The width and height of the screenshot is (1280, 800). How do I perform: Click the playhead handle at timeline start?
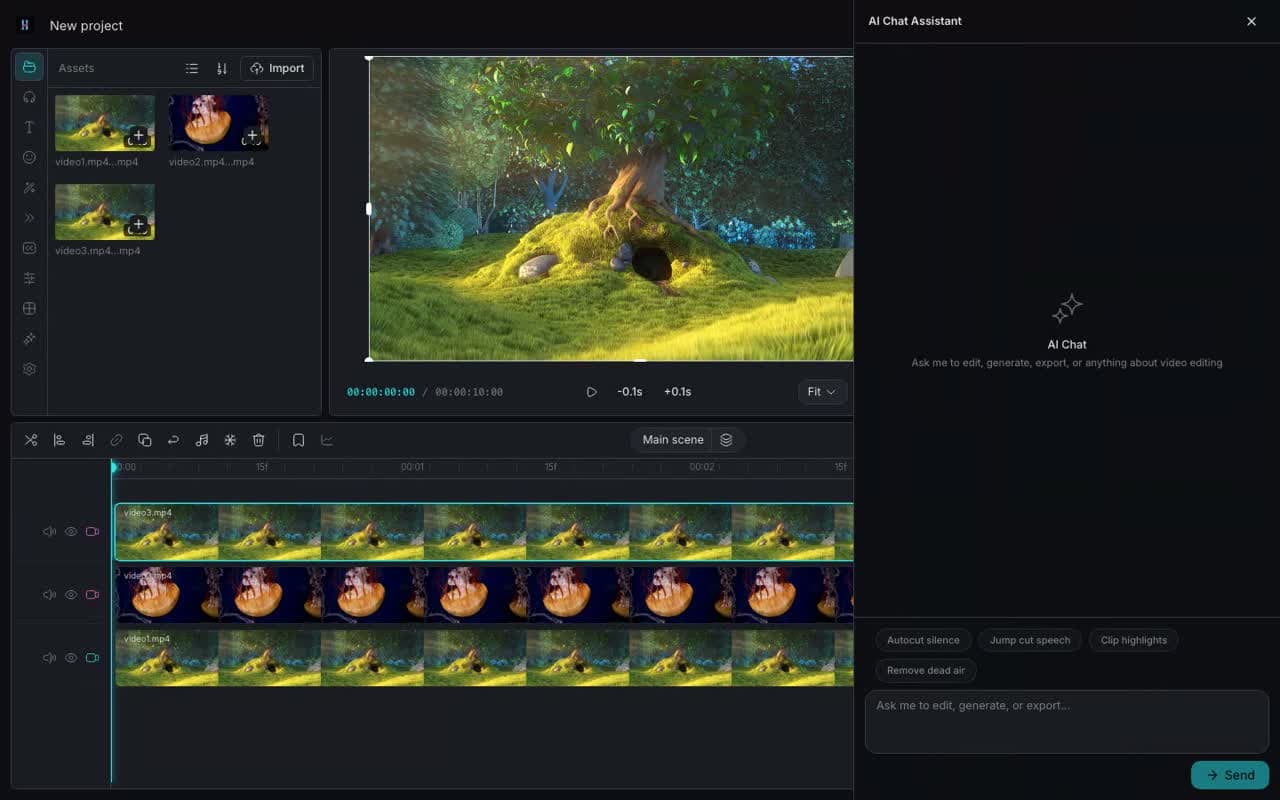(x=113, y=466)
